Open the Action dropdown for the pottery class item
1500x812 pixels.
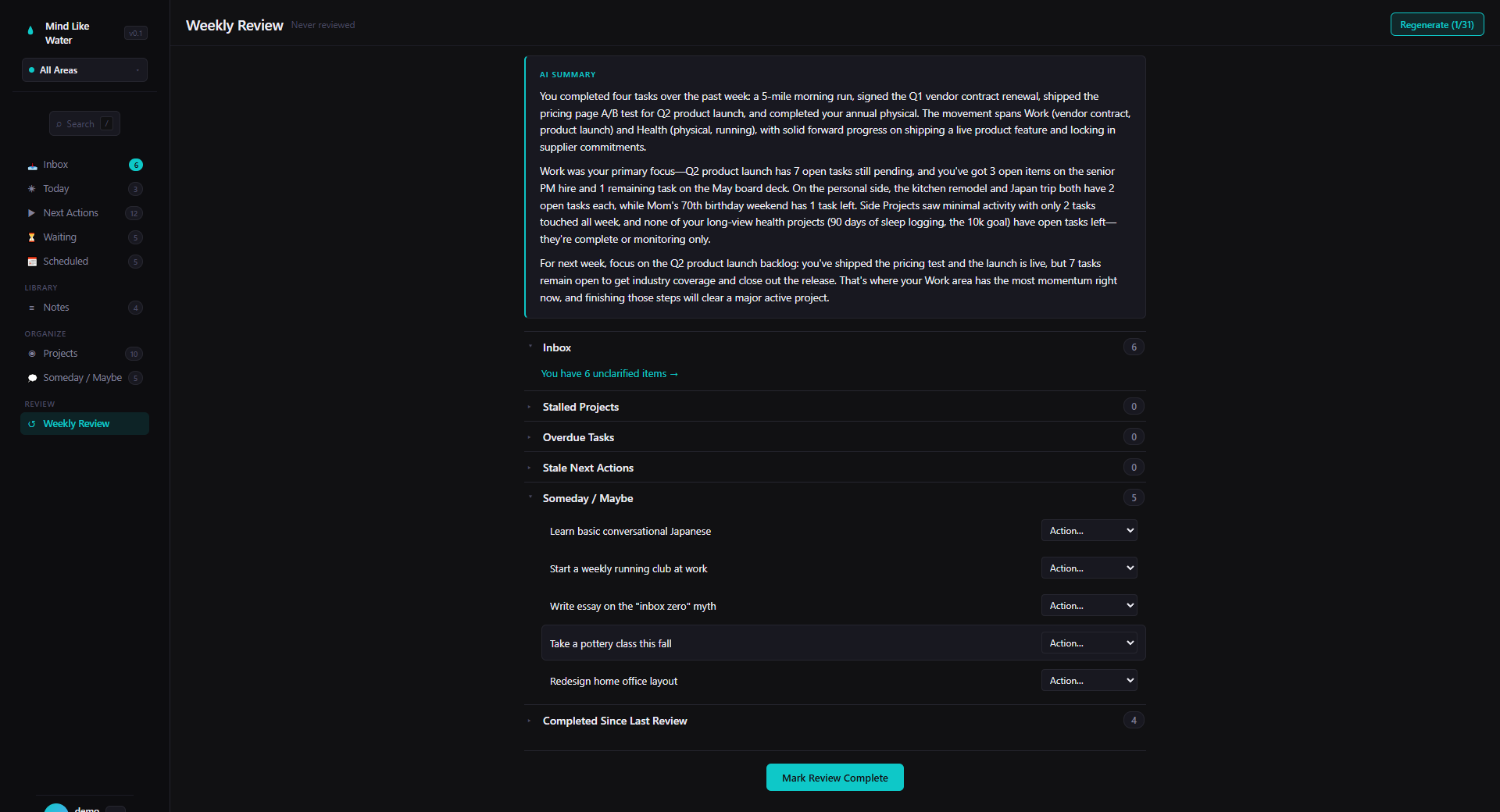[1087, 643]
